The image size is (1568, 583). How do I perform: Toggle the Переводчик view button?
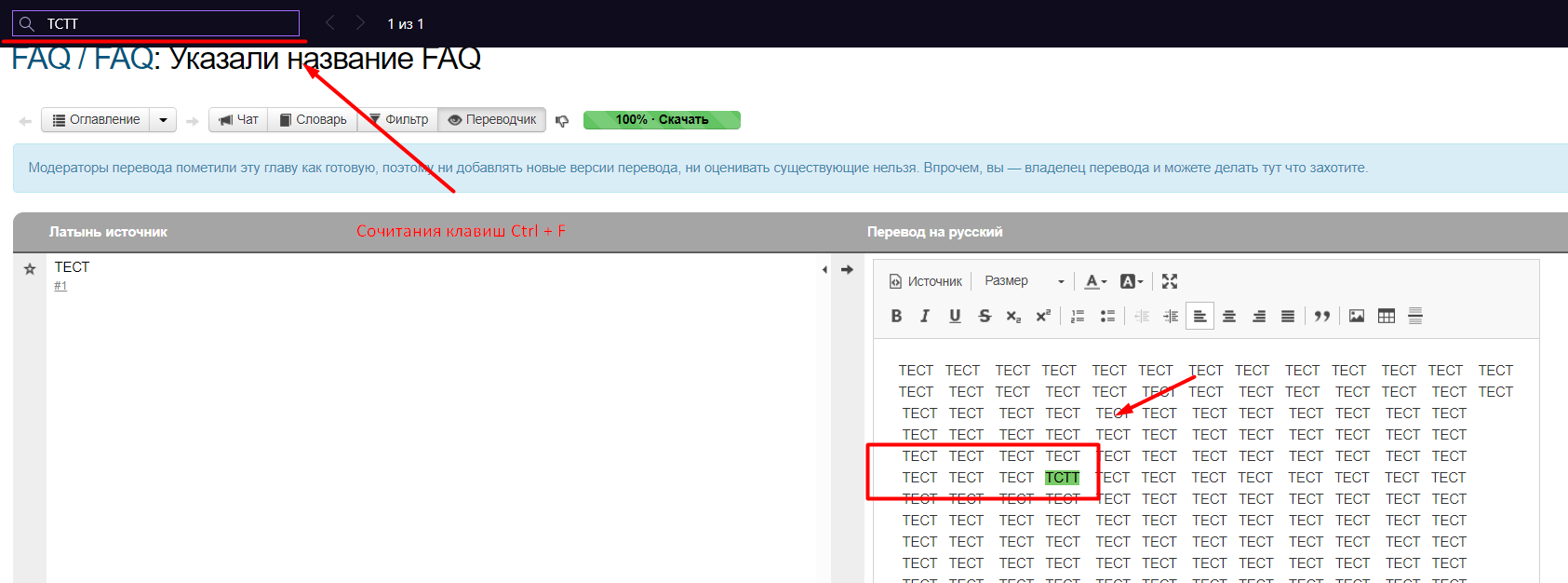pyautogui.click(x=492, y=120)
